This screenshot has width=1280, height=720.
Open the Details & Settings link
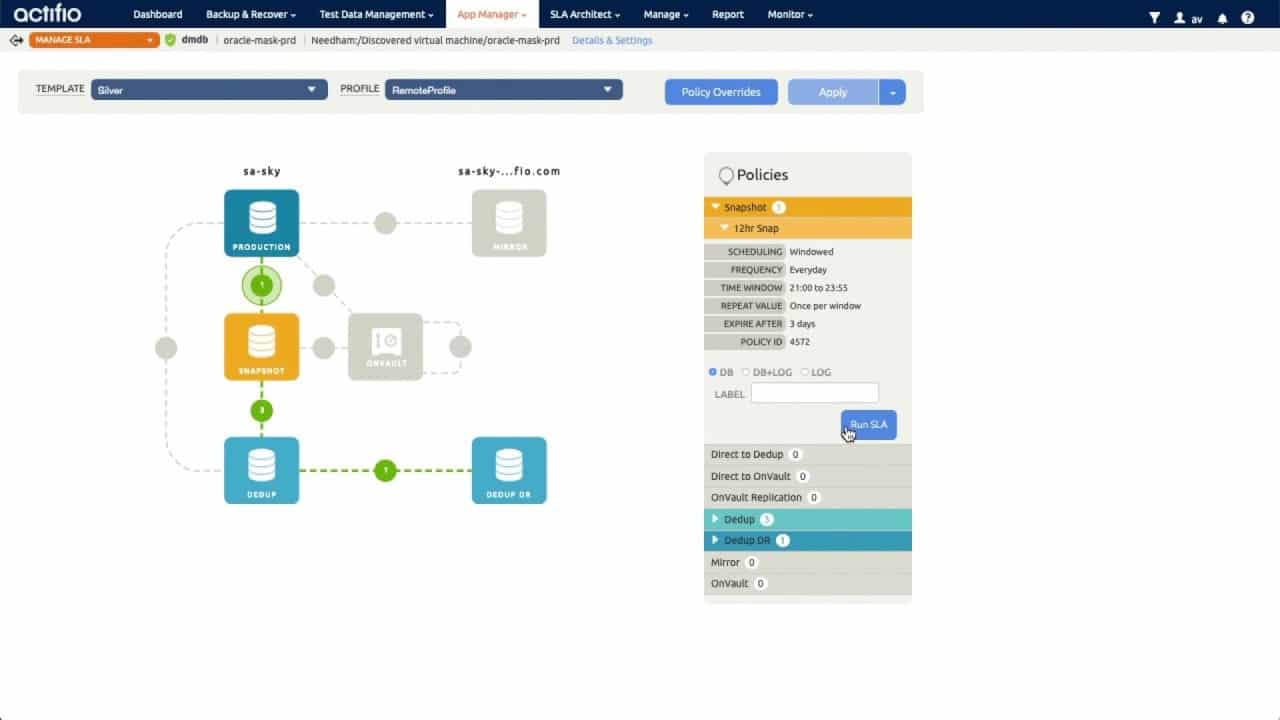612,41
